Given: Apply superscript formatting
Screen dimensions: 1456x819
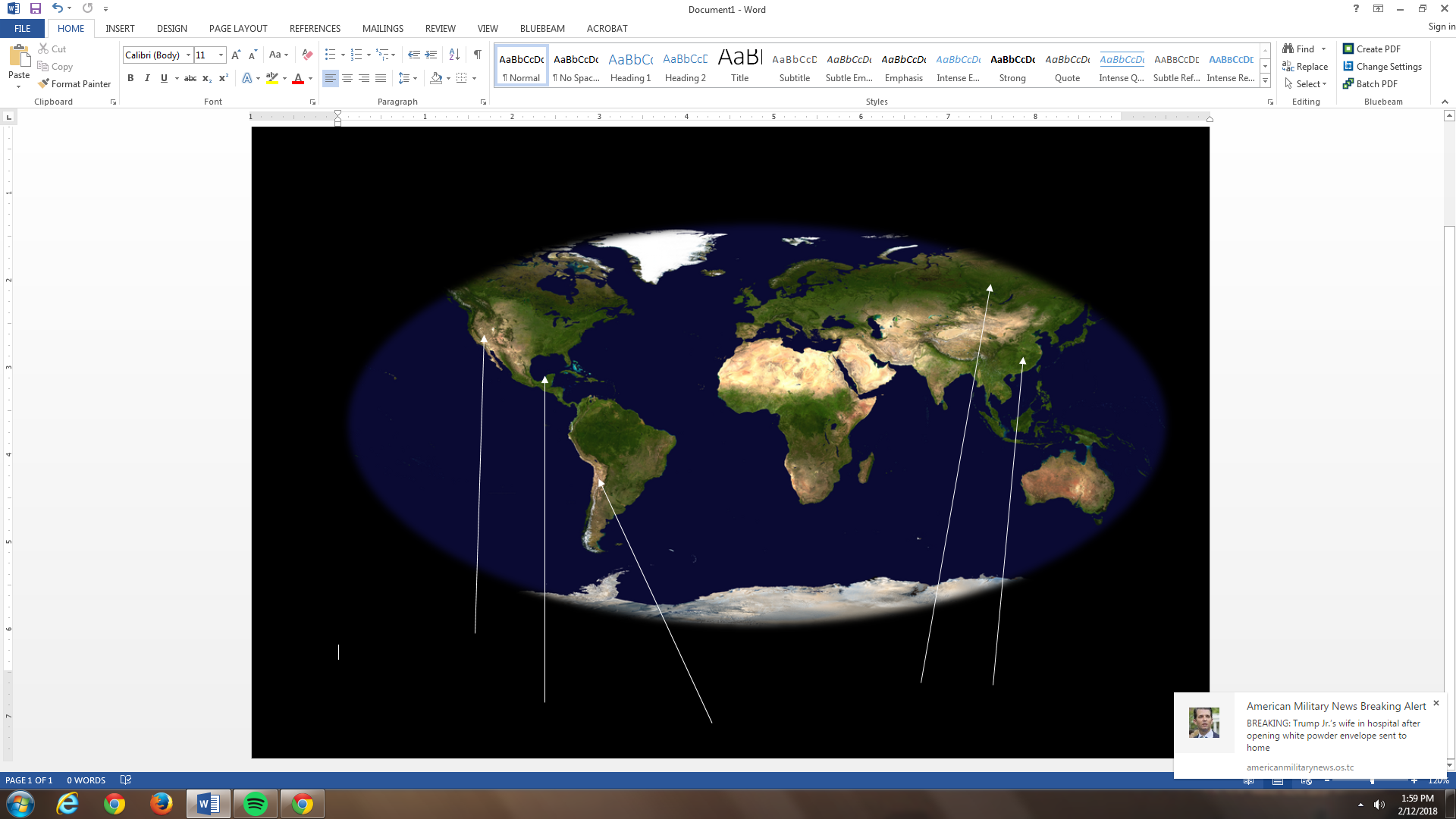Looking at the screenshot, I should click(x=224, y=78).
